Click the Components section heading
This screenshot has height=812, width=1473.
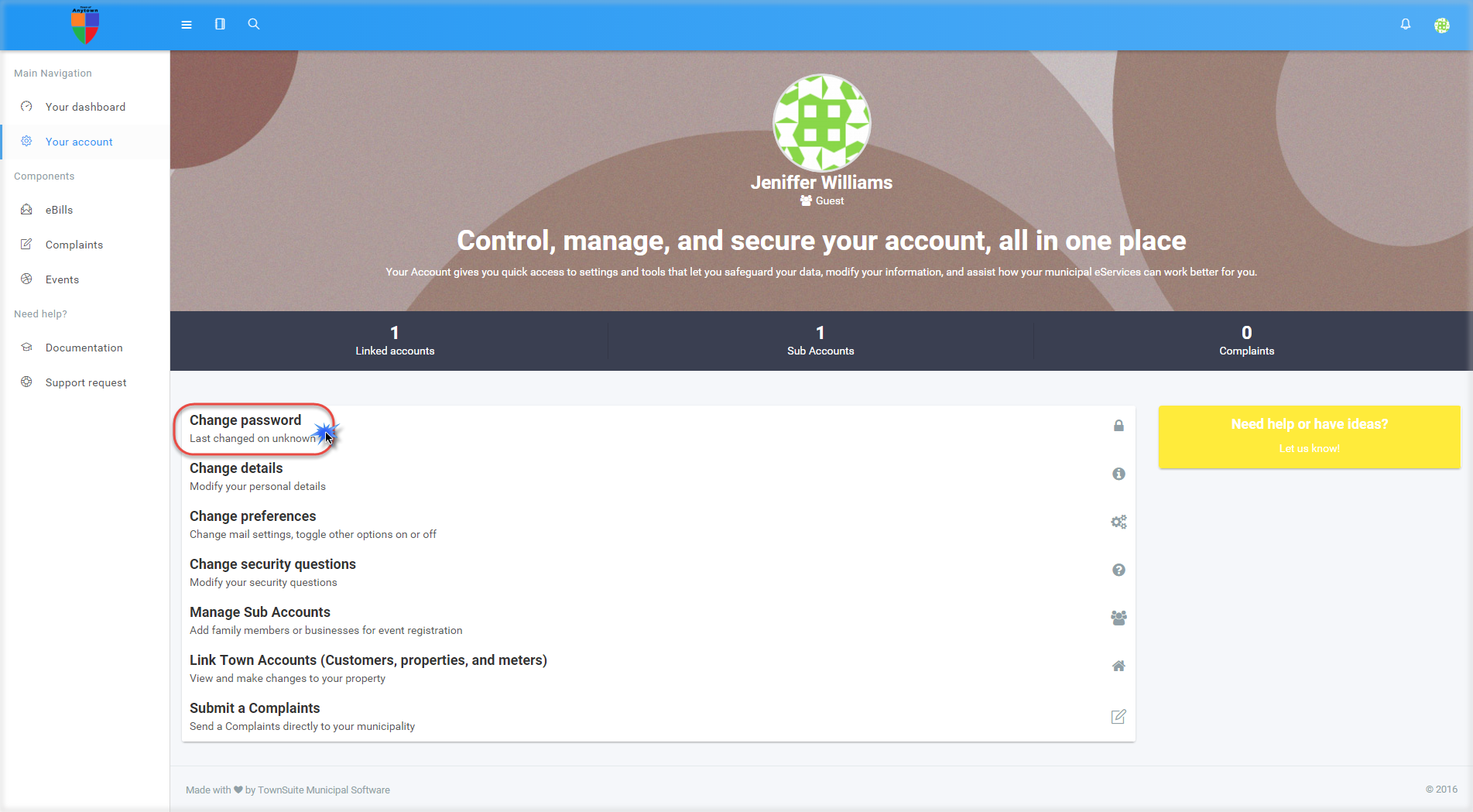tap(44, 176)
